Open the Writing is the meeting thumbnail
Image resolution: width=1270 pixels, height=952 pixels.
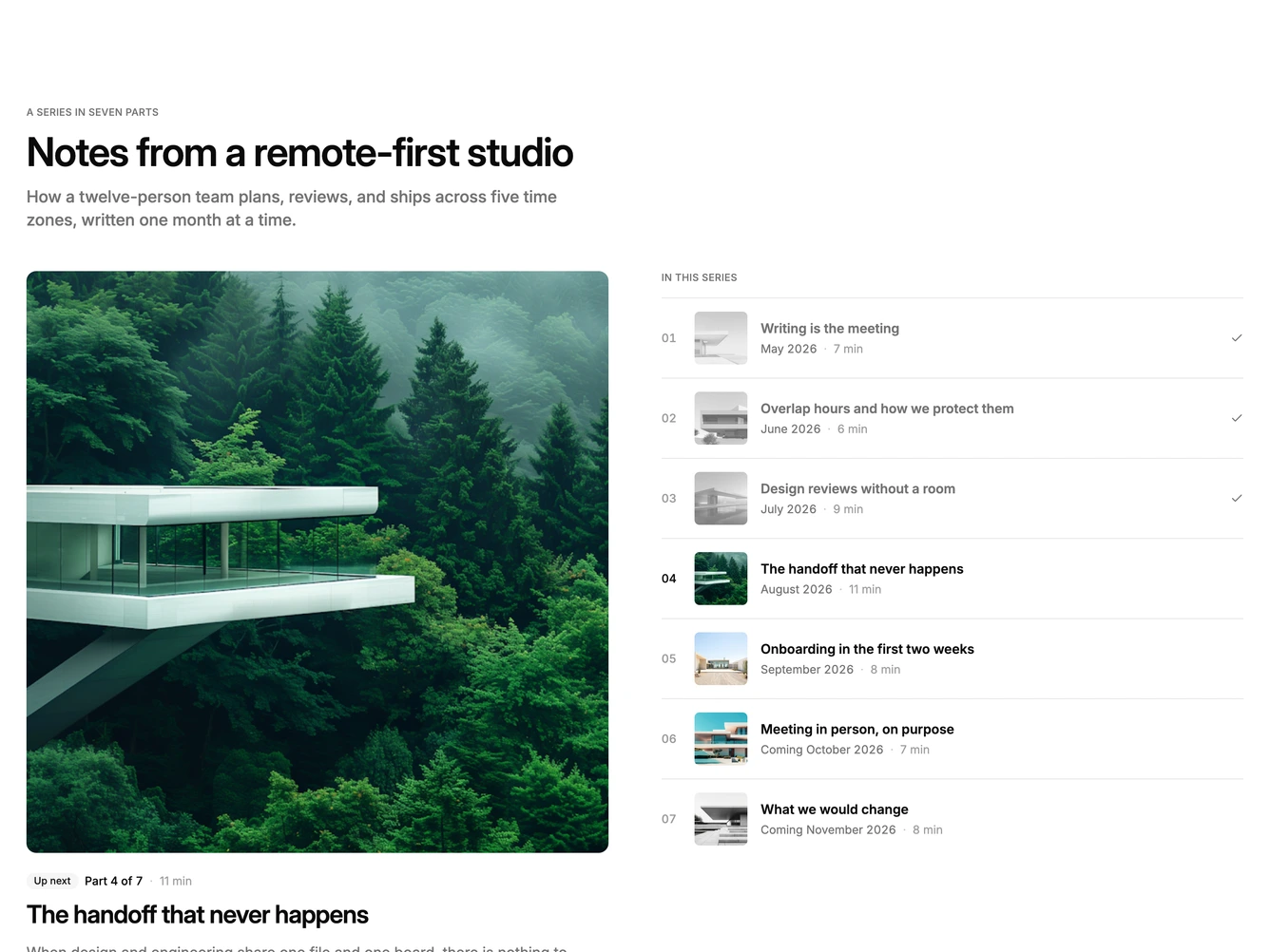click(x=721, y=338)
